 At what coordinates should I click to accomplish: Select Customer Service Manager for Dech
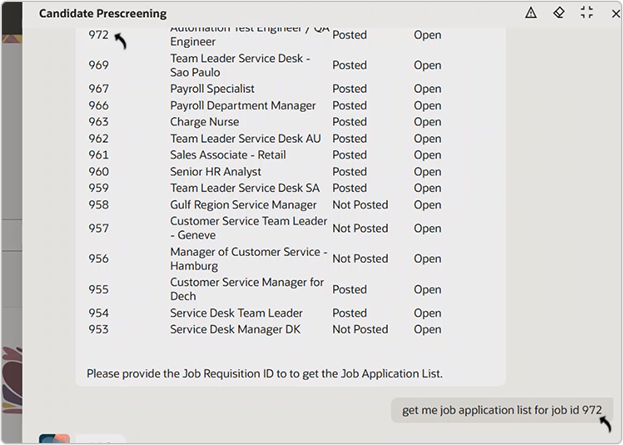(x=247, y=290)
